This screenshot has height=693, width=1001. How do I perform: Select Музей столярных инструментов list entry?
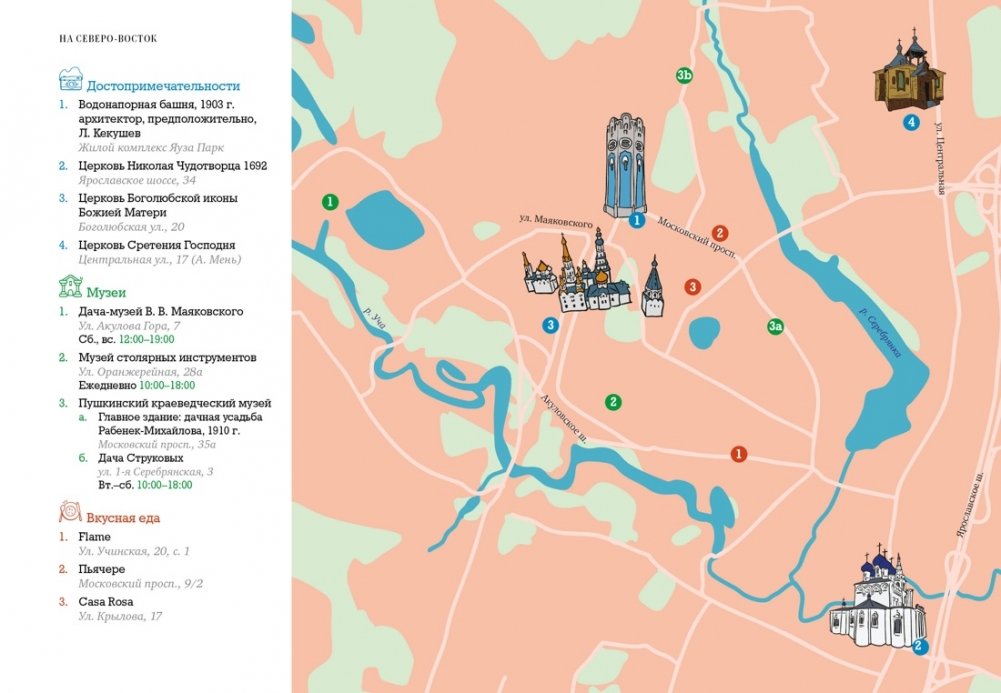[167, 357]
